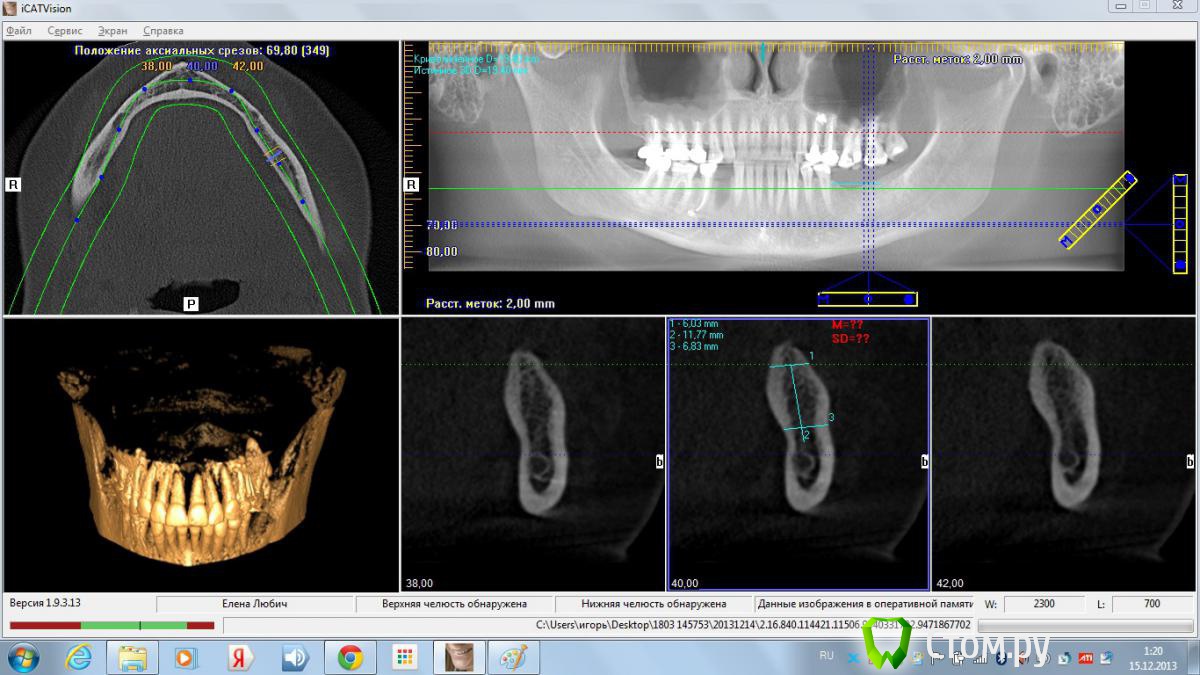Click the L window-level value field
1200x675 pixels.
(x=1151, y=604)
